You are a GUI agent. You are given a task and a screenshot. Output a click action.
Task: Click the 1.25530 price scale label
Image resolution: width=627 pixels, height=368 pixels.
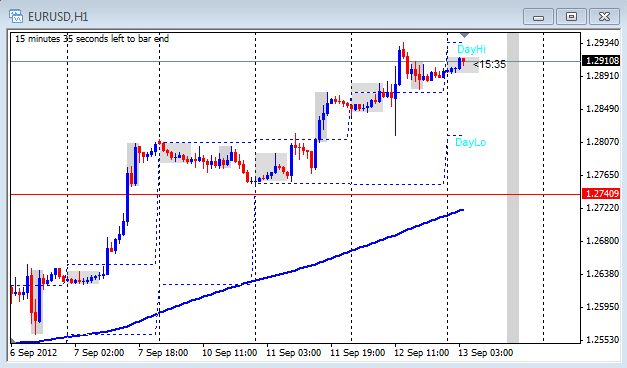[x=602, y=340]
